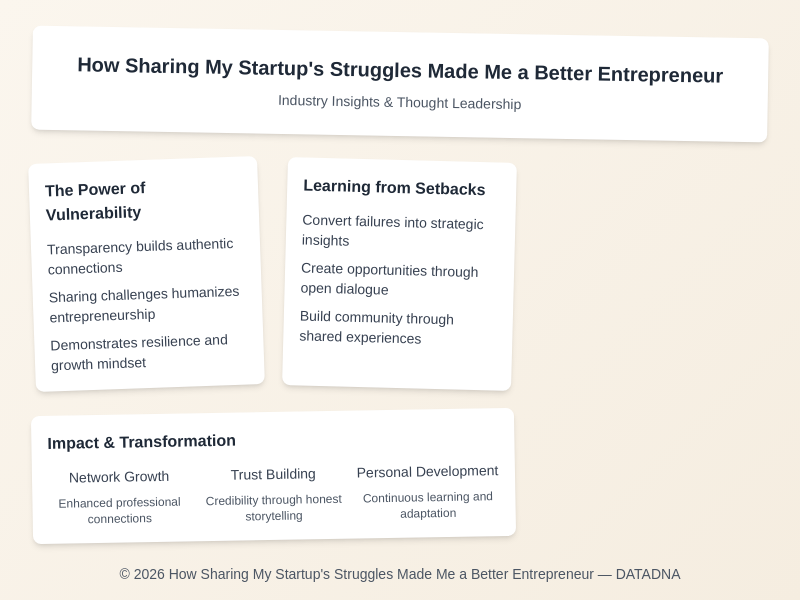
Task: Click Sharing challenges humanizes entrepreneurship item
Action: (144, 303)
